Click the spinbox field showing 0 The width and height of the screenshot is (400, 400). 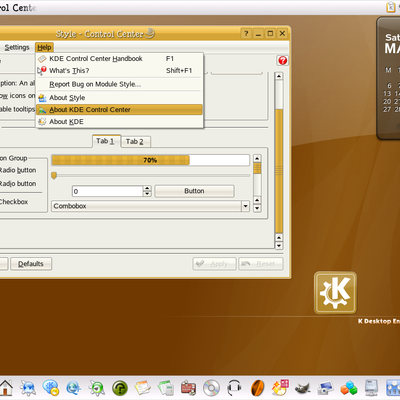[x=108, y=191]
